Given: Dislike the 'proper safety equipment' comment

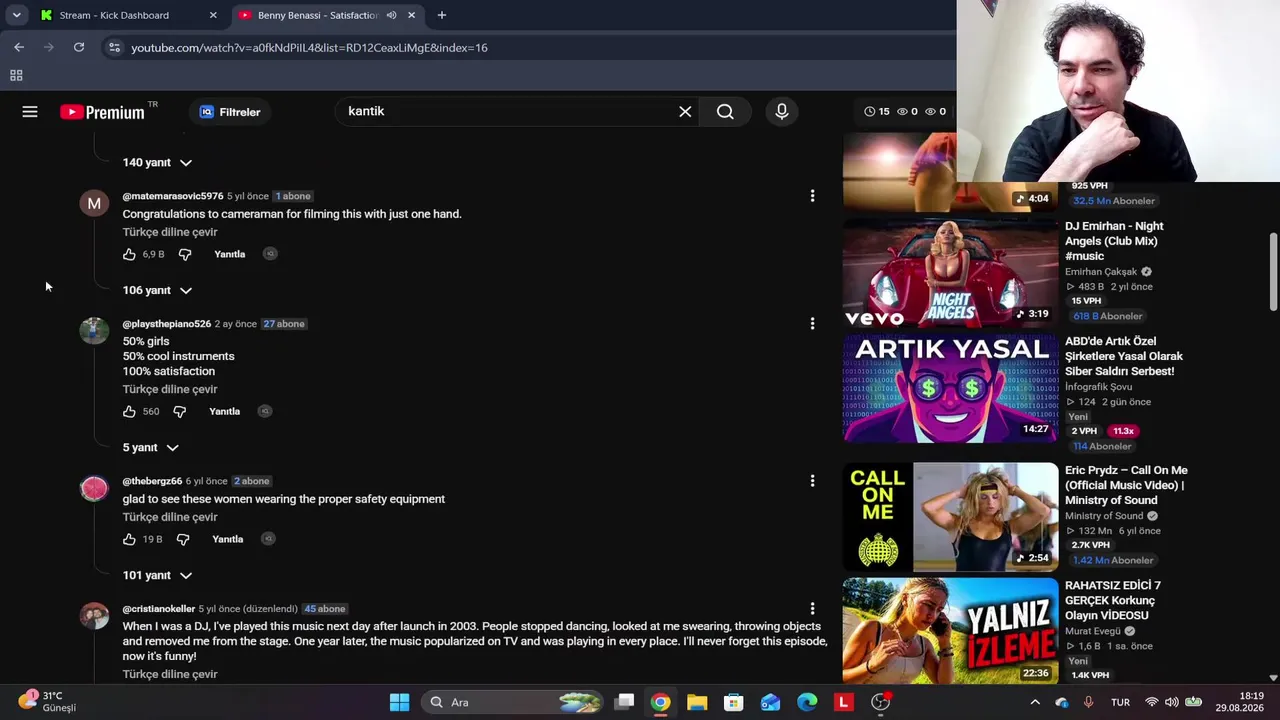Looking at the screenshot, I should point(183,539).
